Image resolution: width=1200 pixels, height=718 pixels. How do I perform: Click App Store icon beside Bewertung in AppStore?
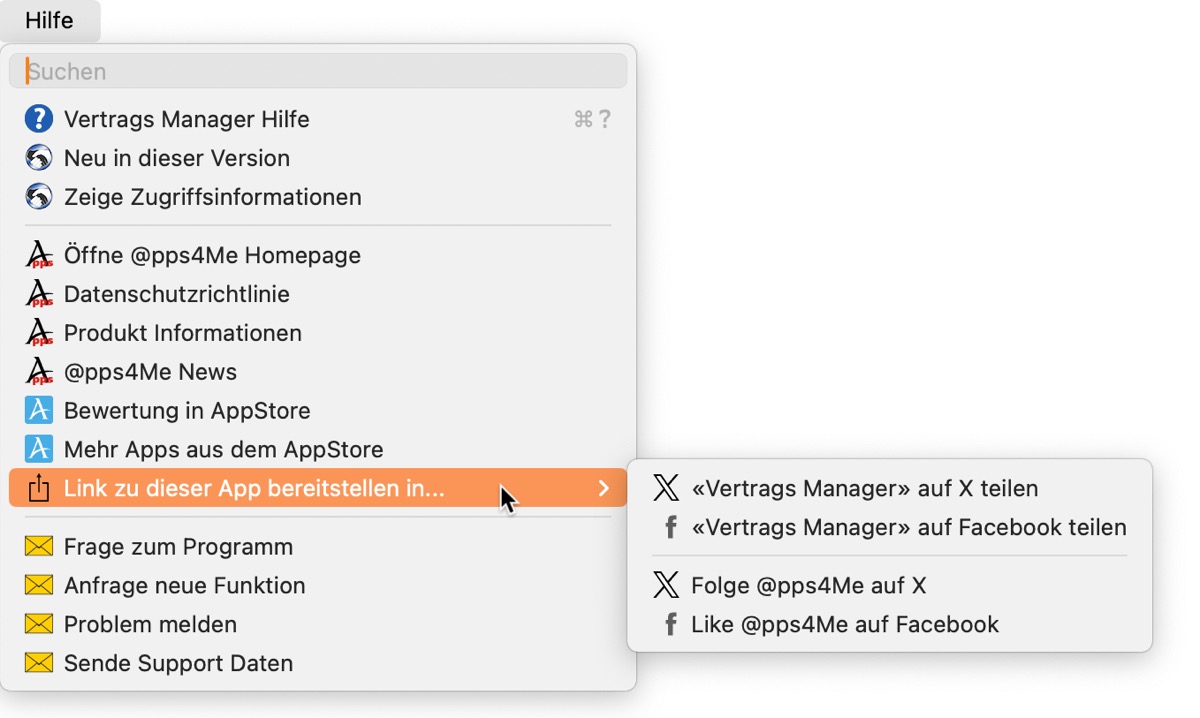[x=38, y=411]
